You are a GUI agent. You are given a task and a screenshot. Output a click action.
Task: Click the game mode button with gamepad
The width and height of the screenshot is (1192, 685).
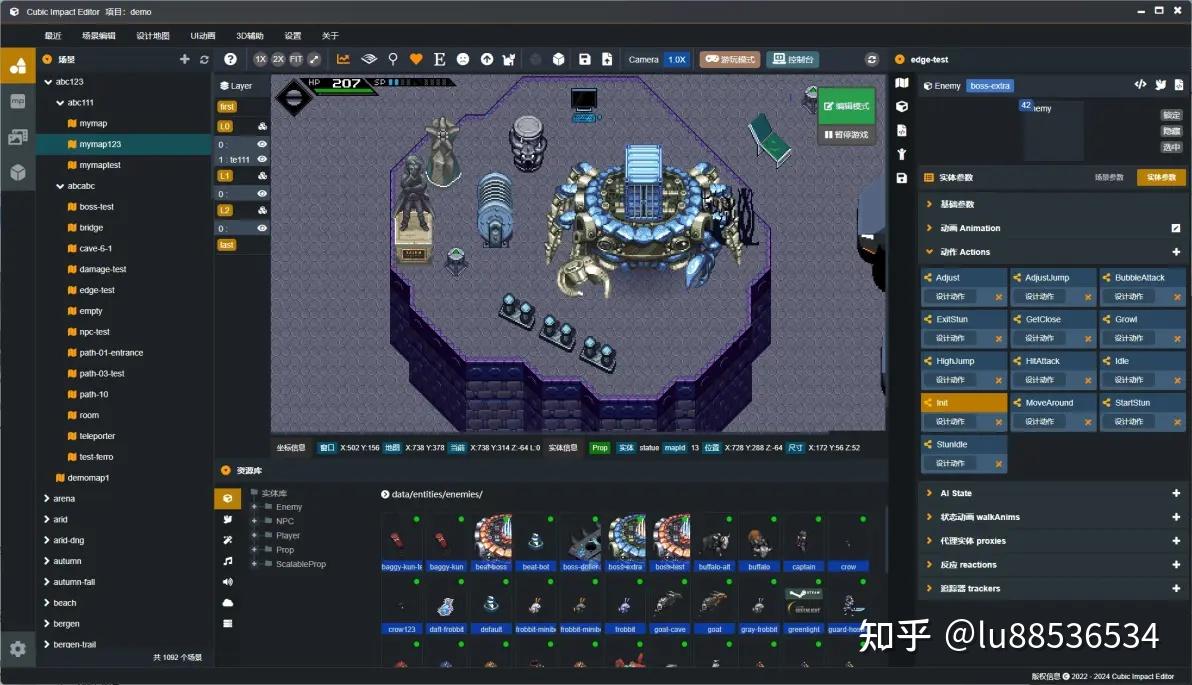(x=730, y=59)
